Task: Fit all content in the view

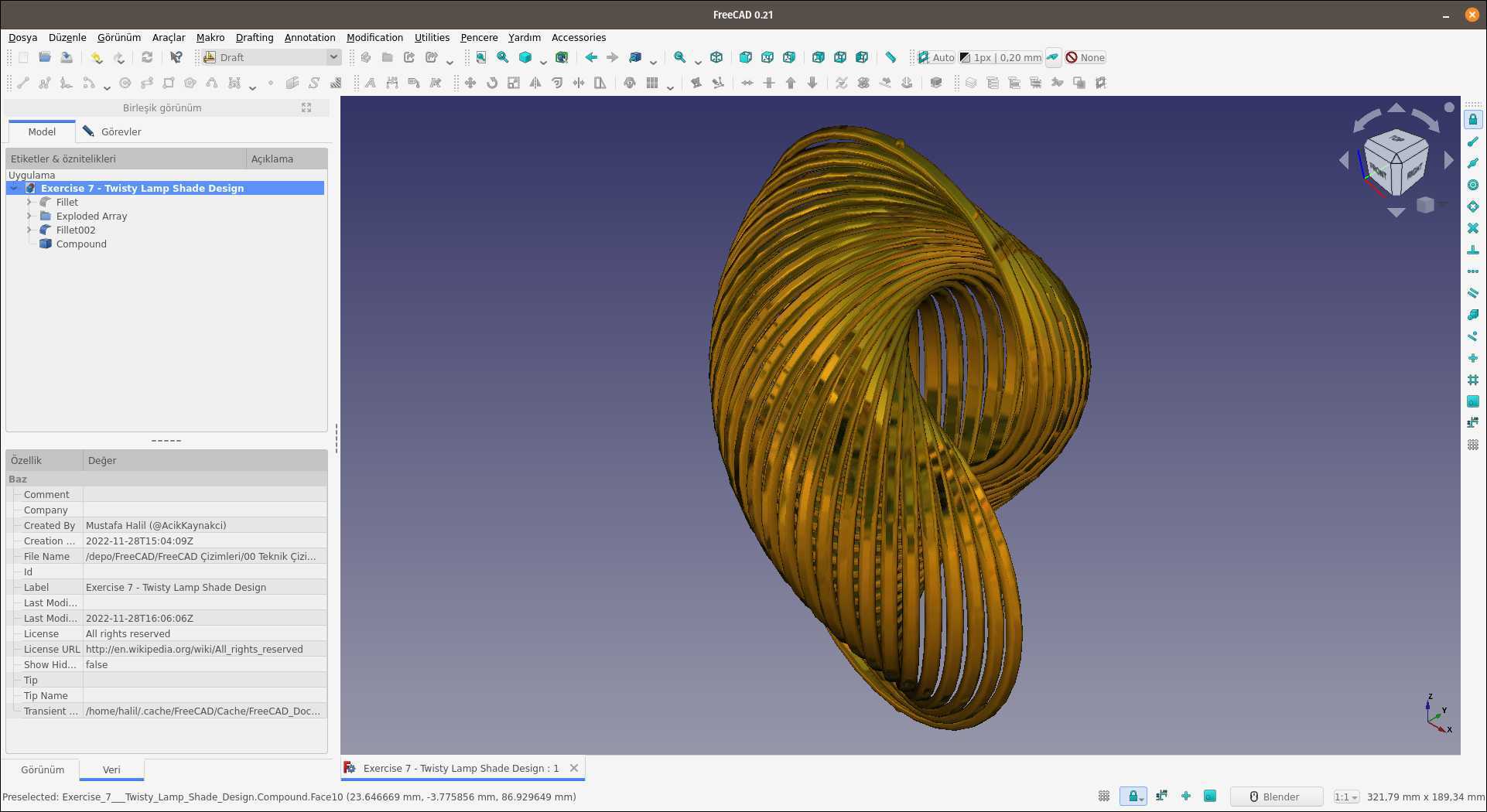Action: 480,57
